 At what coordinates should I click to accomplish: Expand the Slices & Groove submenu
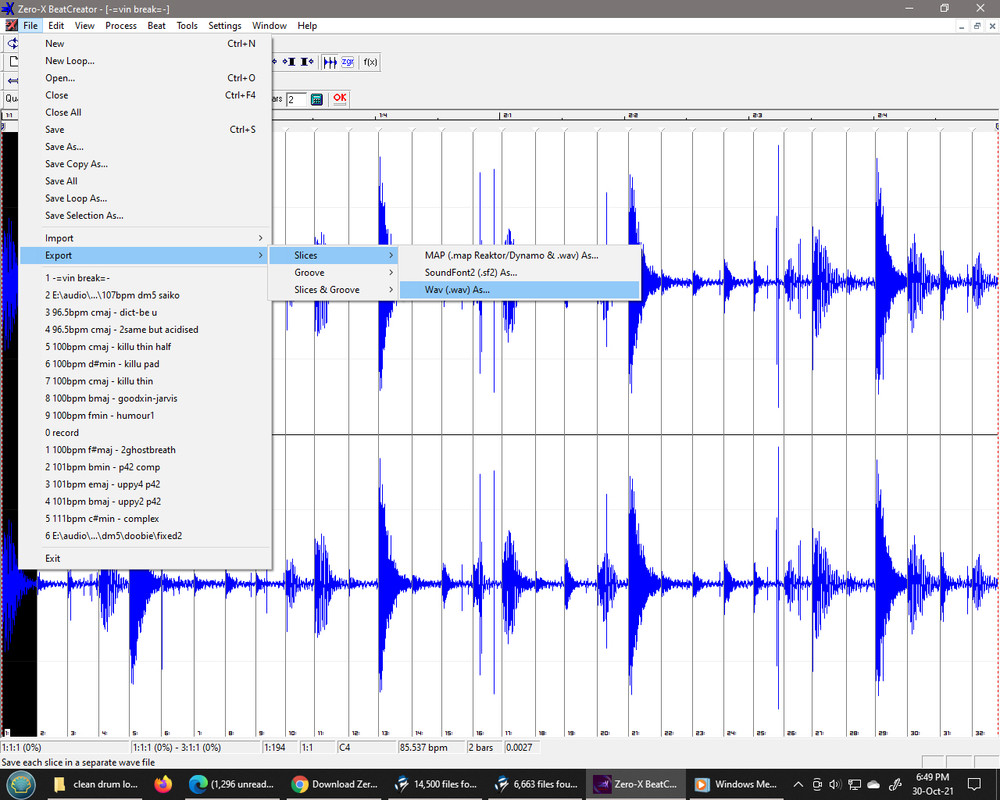(334, 290)
